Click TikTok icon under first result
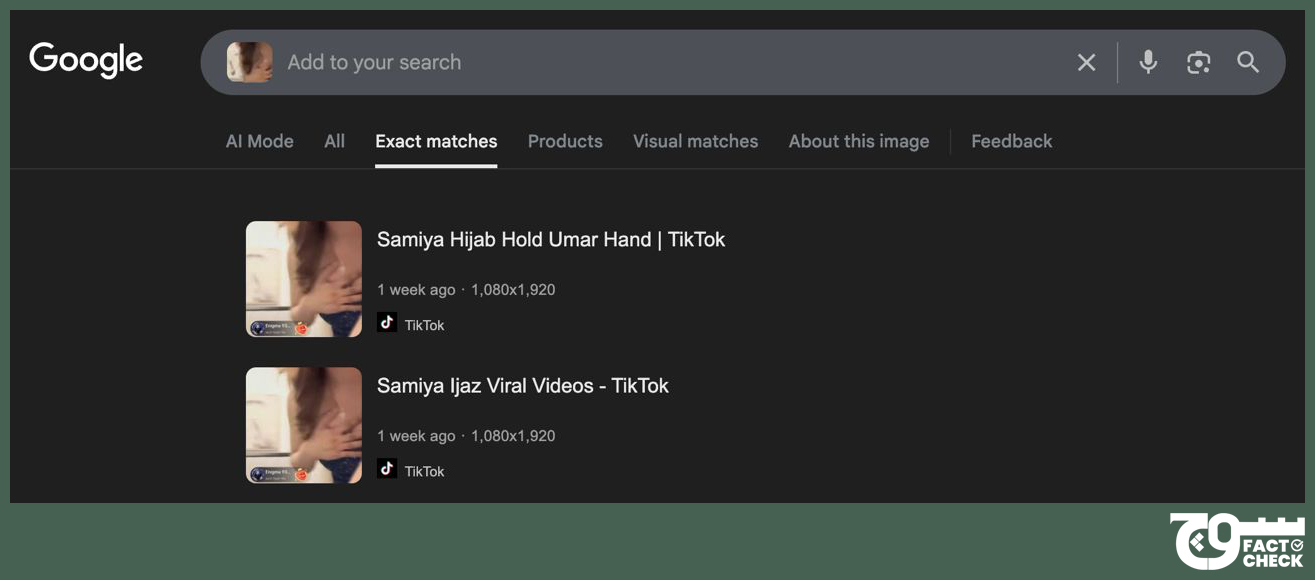This screenshot has width=1315, height=580. (x=387, y=323)
